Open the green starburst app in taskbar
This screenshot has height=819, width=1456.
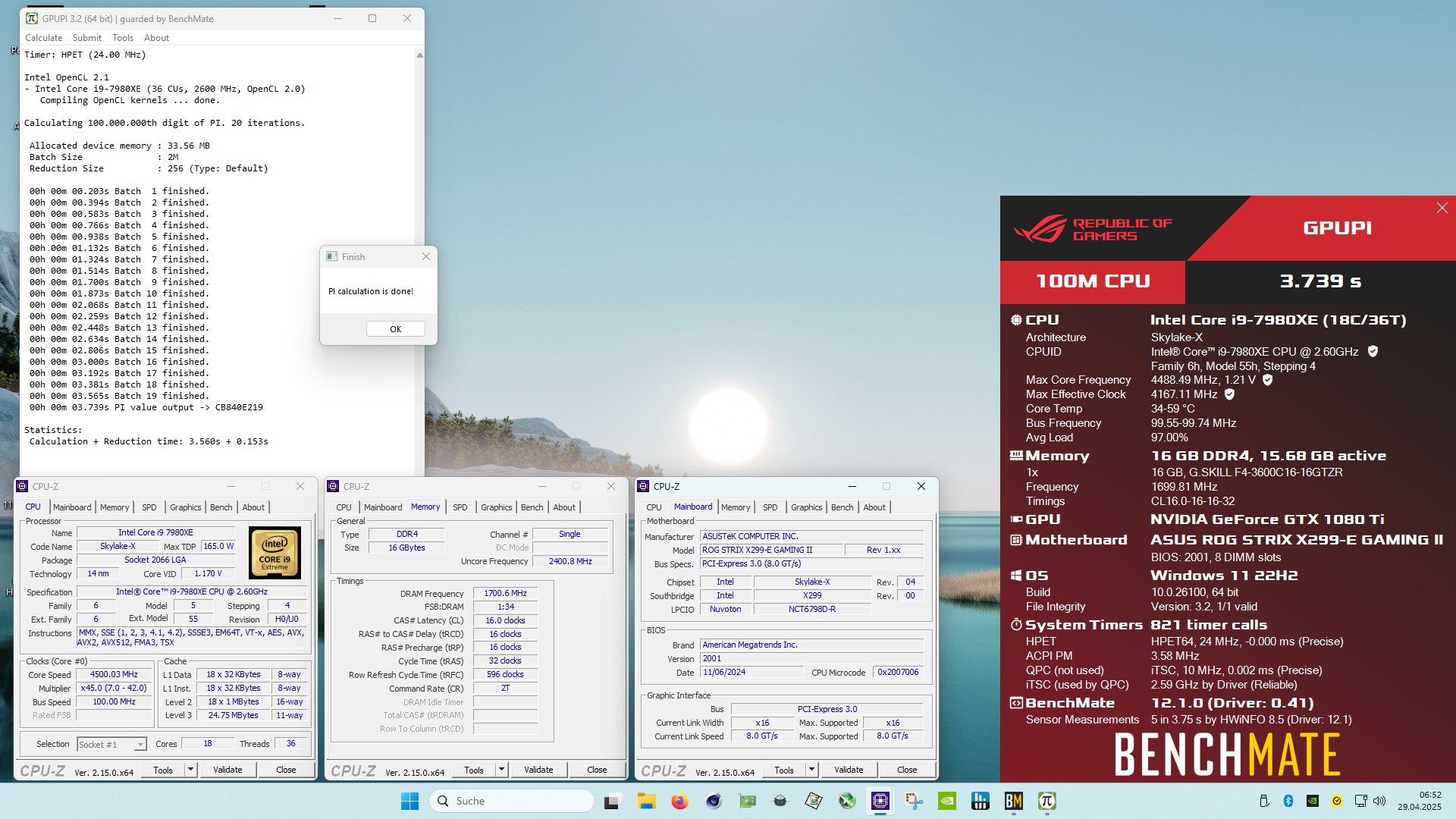847,801
